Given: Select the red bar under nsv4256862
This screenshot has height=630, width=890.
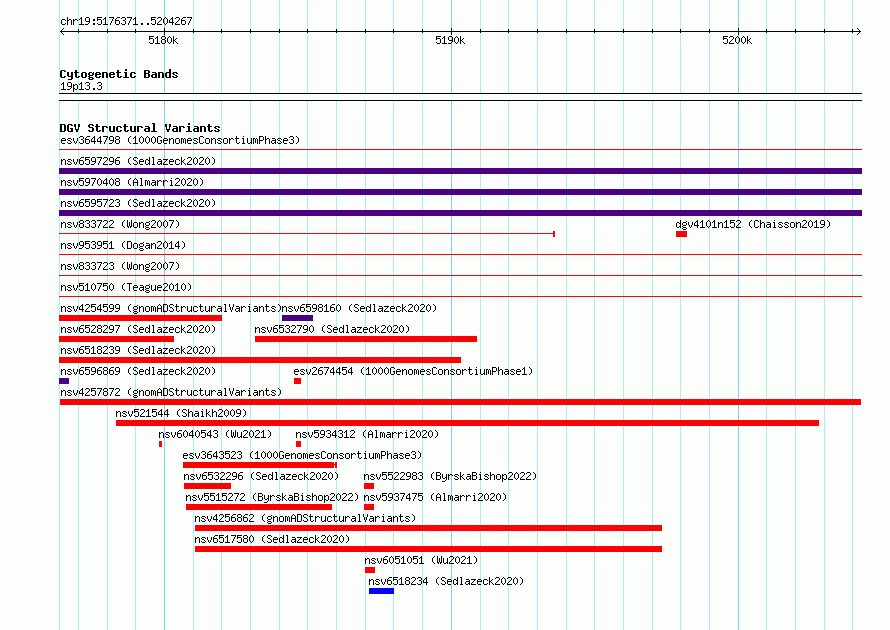Looking at the screenshot, I should pos(429,528).
